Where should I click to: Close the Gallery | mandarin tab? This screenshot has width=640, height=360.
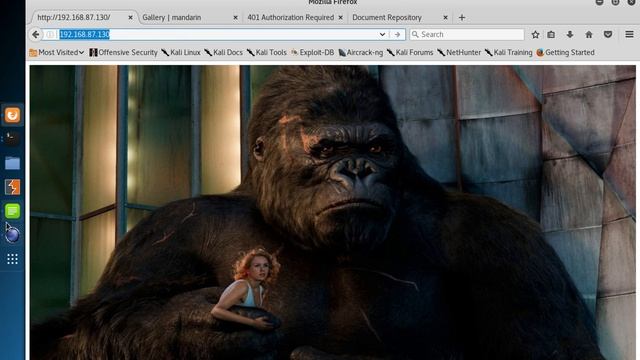236,18
